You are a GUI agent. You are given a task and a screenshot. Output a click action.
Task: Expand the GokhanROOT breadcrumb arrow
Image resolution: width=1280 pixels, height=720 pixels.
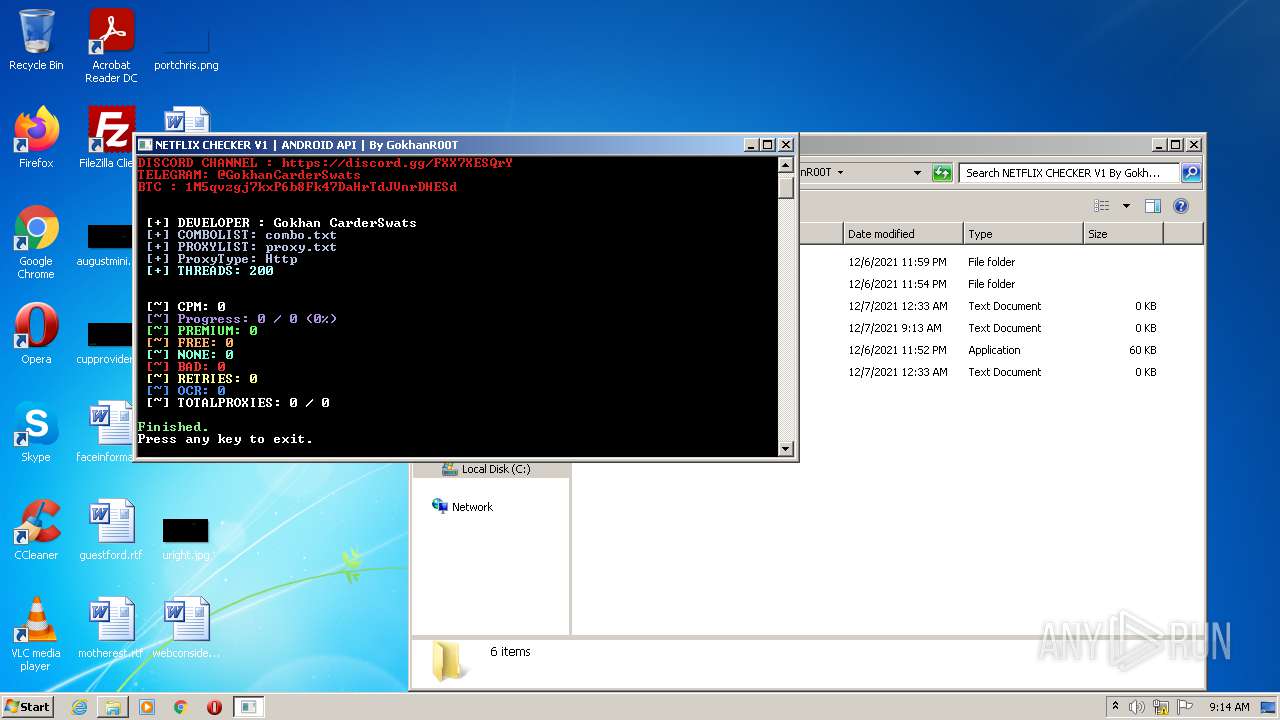point(841,173)
